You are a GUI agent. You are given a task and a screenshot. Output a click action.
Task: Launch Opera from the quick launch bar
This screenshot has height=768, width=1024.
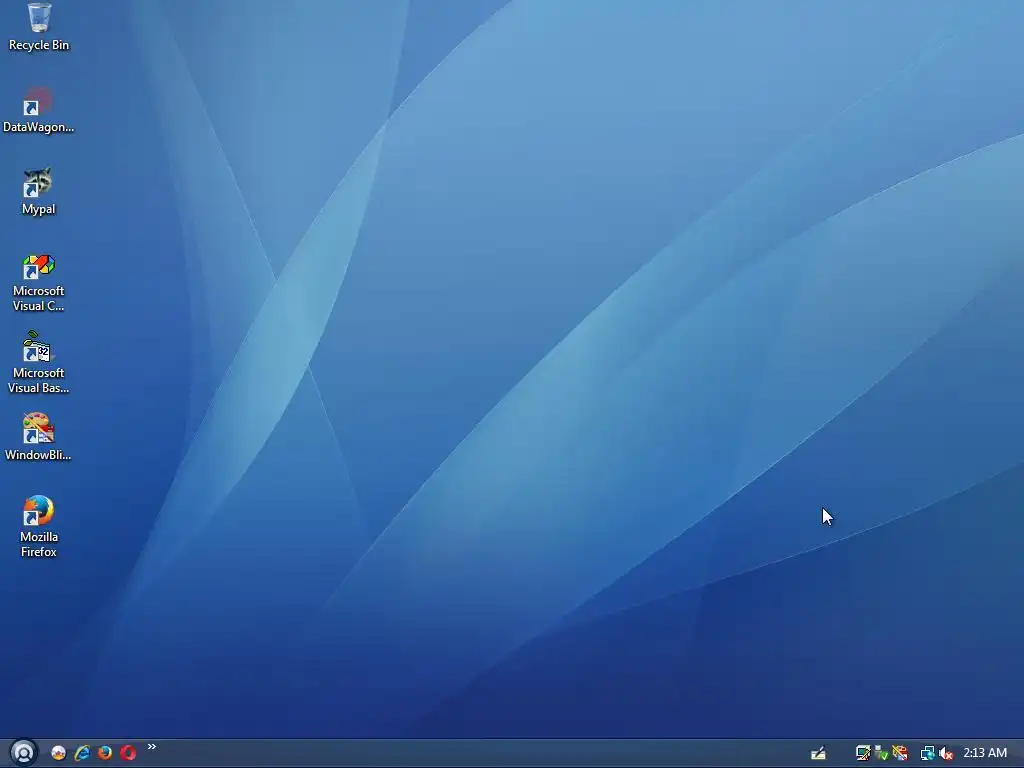(128, 753)
